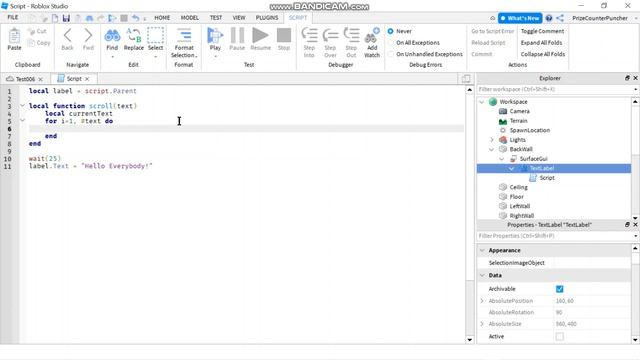Click the share icon near username
Screen dimensions: 640x360
[x=560, y=18]
